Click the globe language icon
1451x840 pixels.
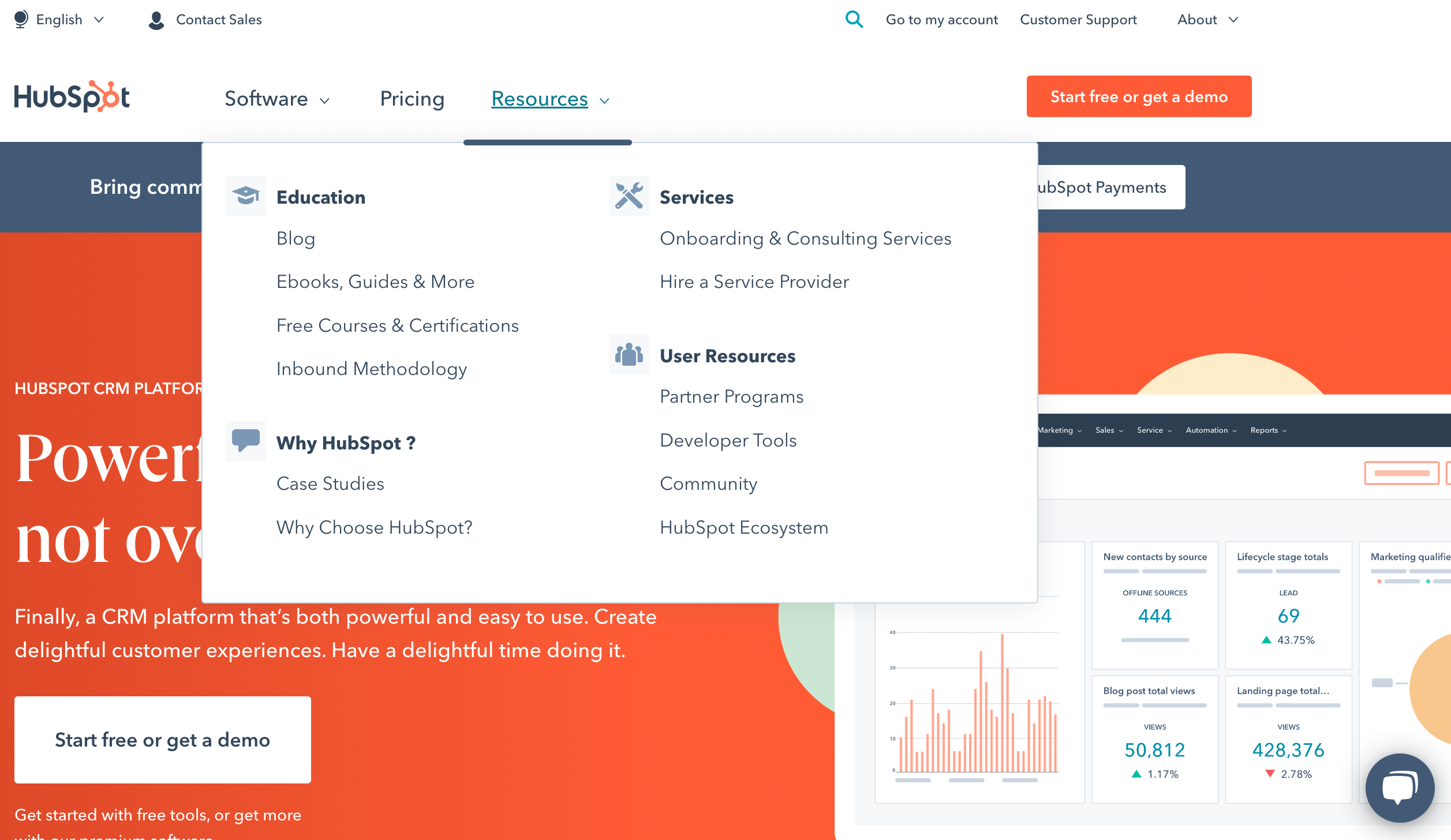tap(21, 20)
